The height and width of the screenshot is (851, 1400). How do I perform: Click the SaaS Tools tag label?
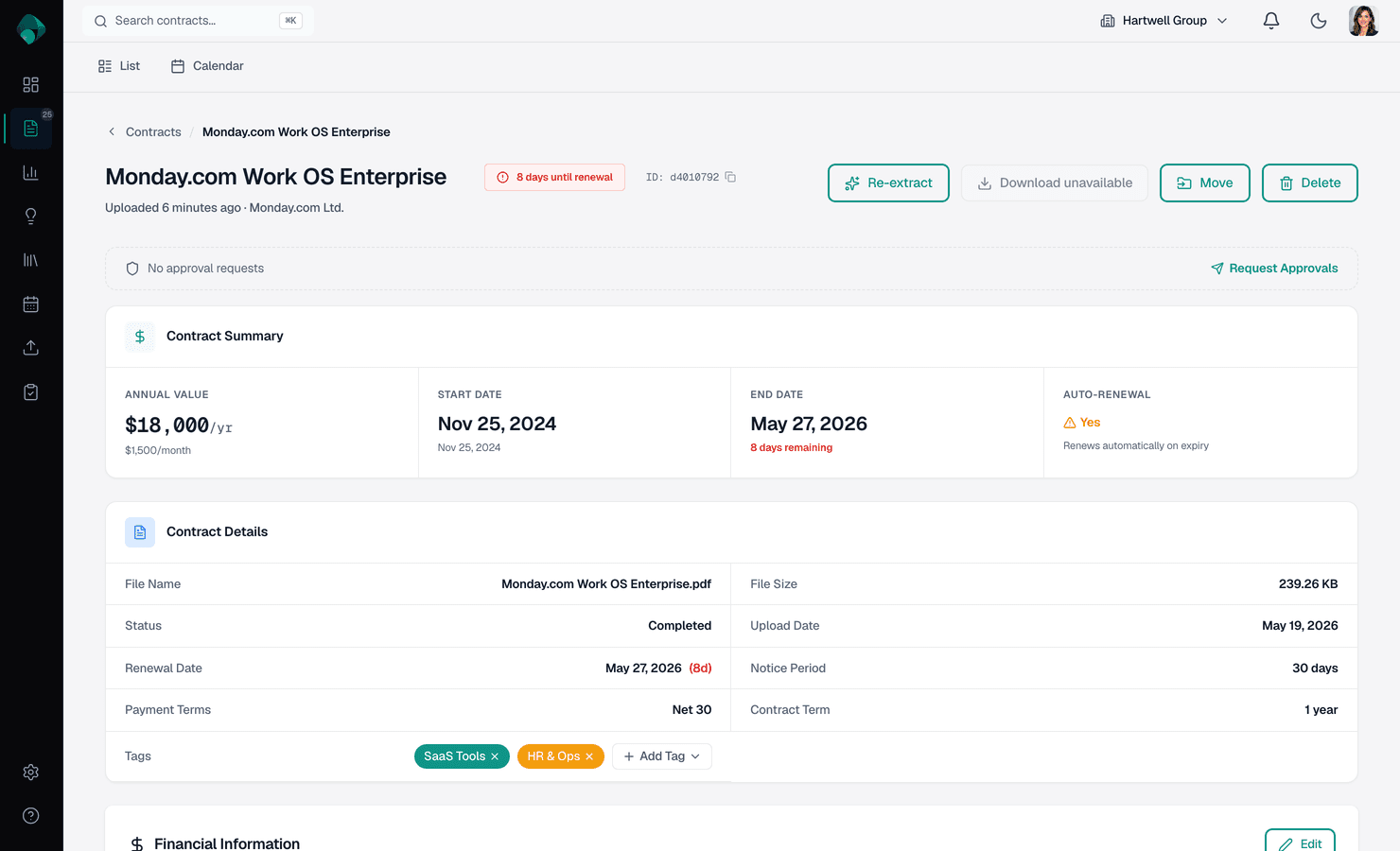(x=454, y=756)
